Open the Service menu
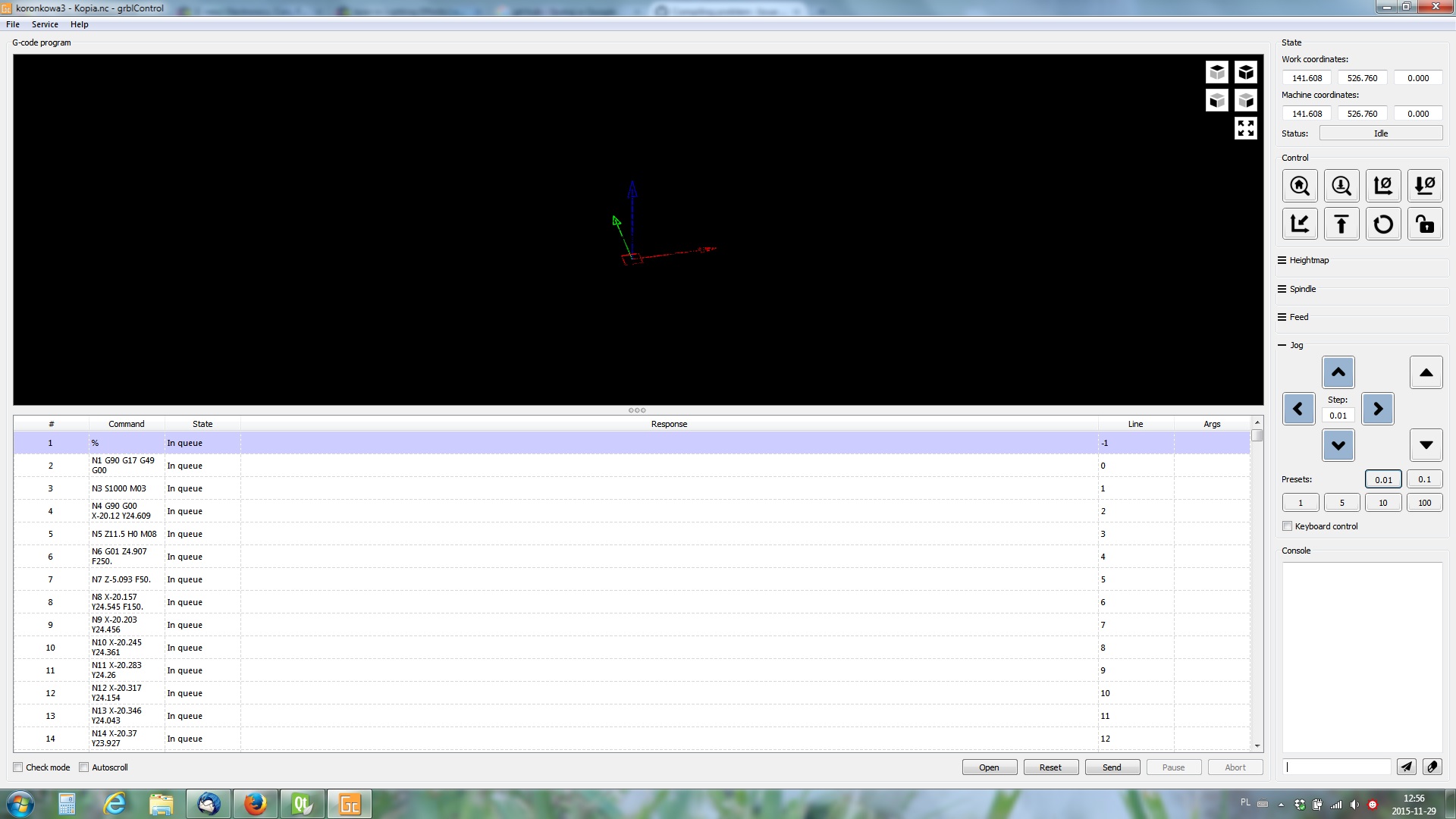 click(x=45, y=24)
